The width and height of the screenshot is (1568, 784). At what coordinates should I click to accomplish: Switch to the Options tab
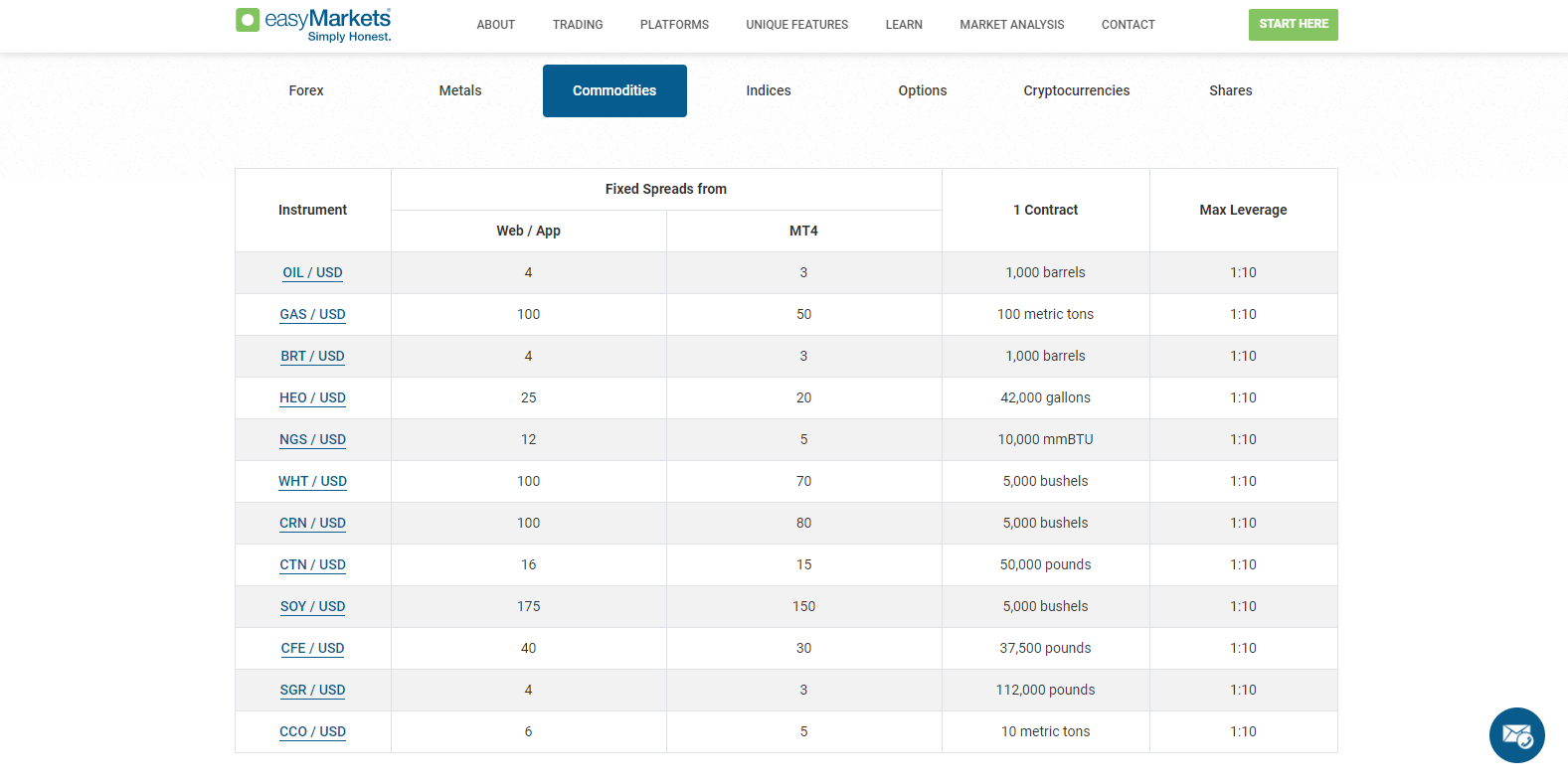(x=923, y=90)
